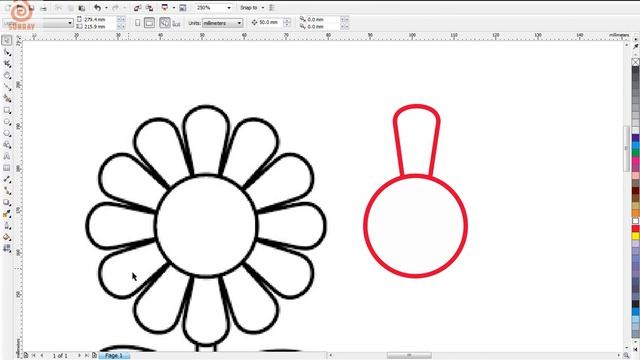Set page to landscape orientation
The height and width of the screenshot is (360, 640).
(x=149, y=23)
